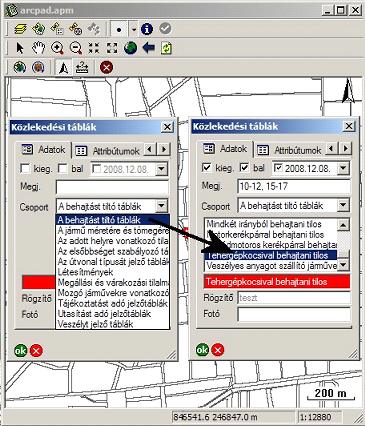Click the left tab-scroll arrow in right dialog
The image size is (365, 426).
click(331, 148)
